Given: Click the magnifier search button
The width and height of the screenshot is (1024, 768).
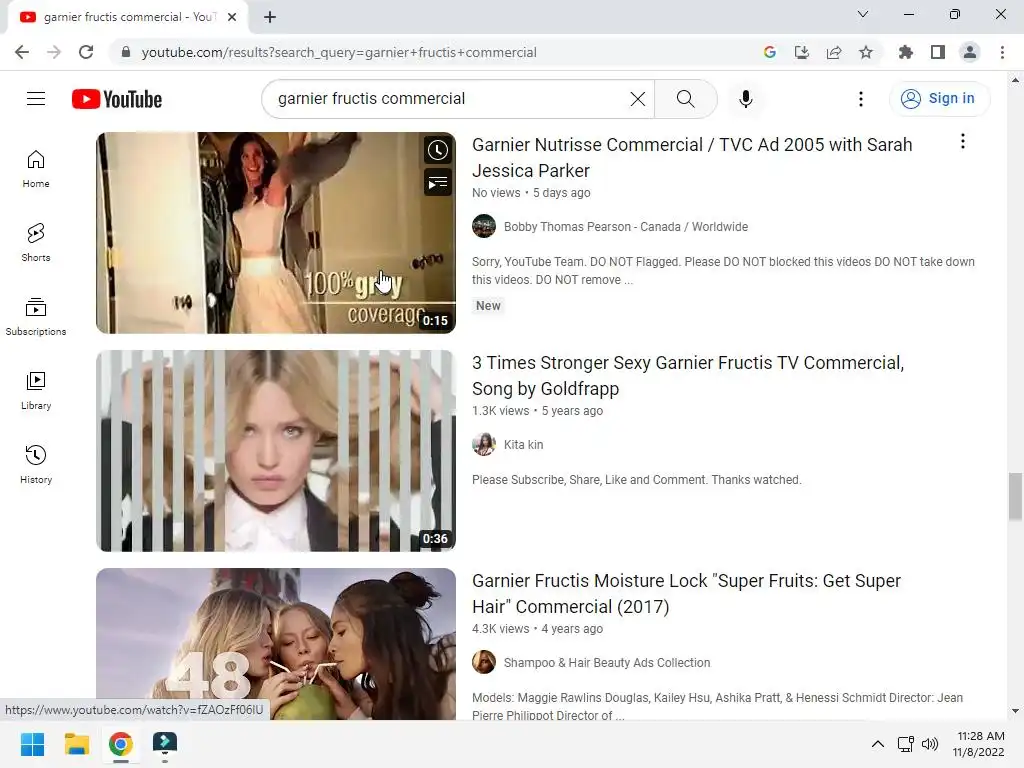Looking at the screenshot, I should click(x=685, y=99).
